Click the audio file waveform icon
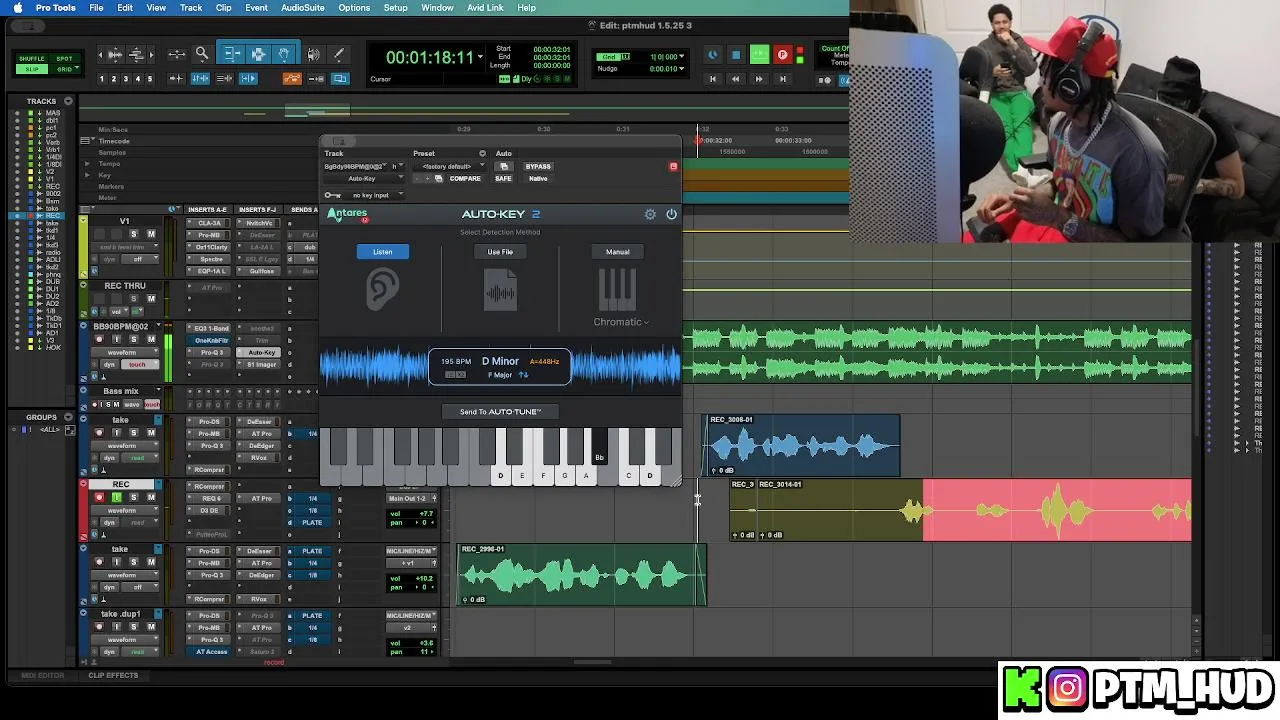The image size is (1280, 720). click(x=500, y=290)
